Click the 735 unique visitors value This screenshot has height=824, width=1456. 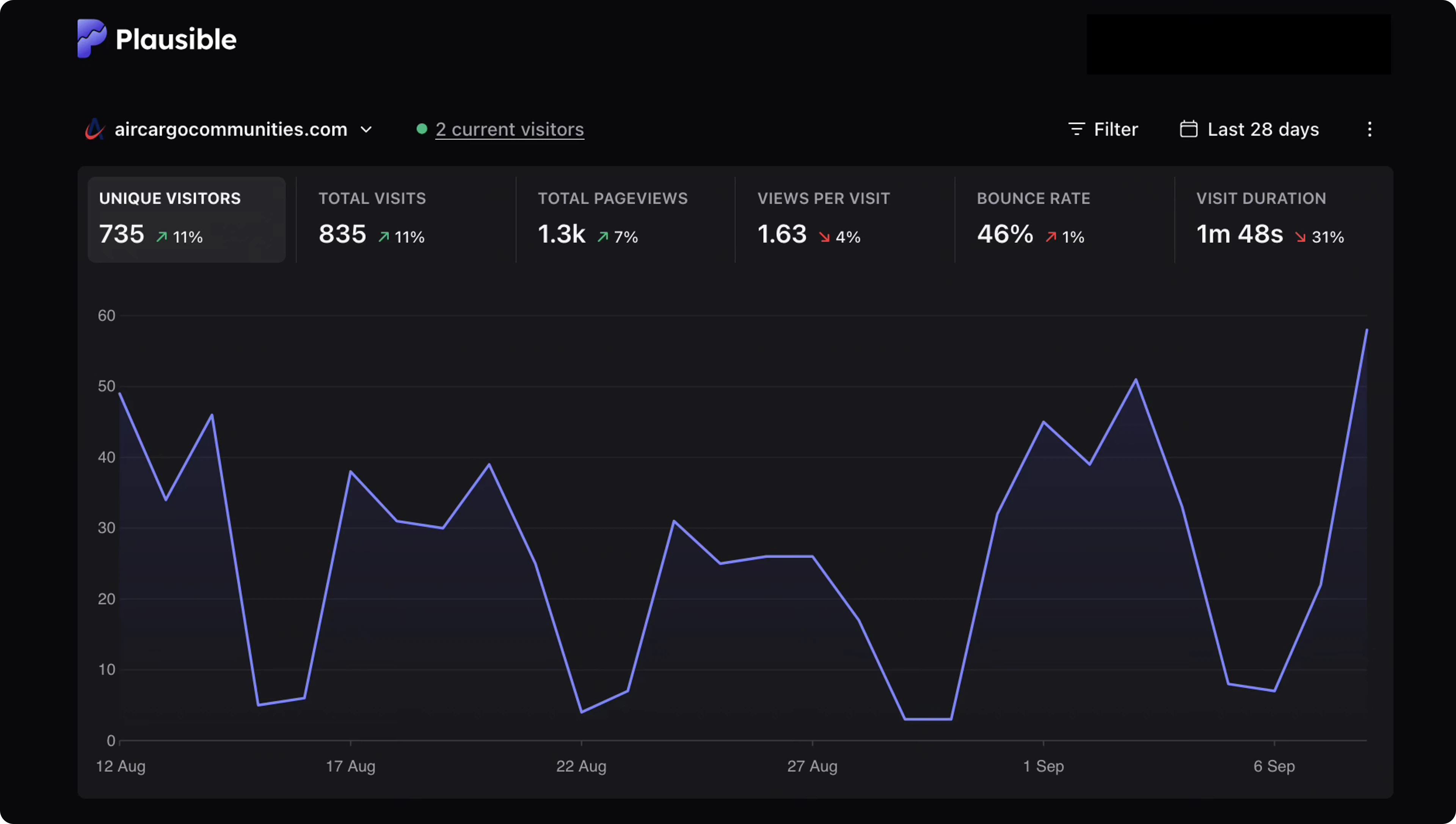[122, 234]
